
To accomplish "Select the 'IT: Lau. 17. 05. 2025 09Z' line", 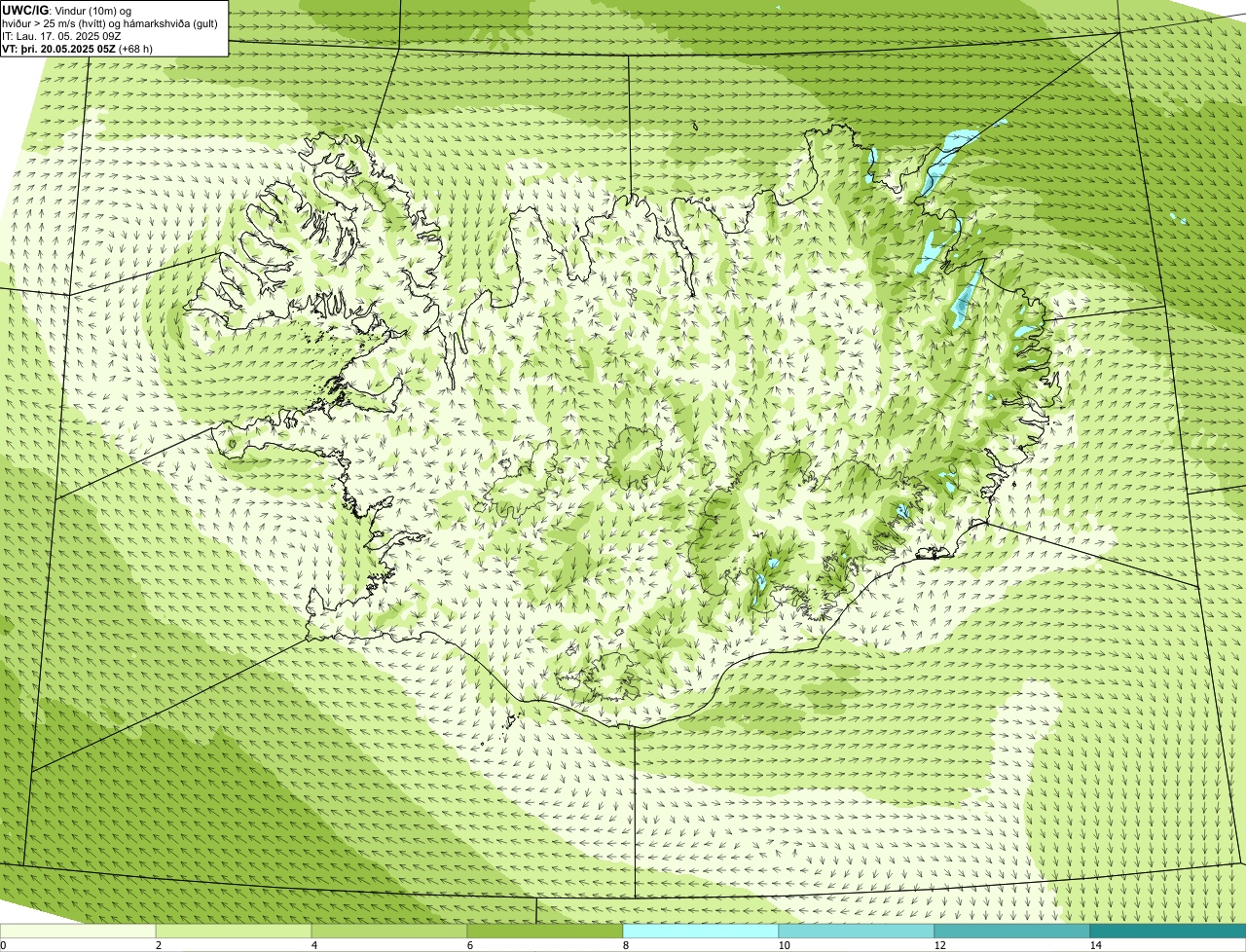I will (x=61, y=35).
